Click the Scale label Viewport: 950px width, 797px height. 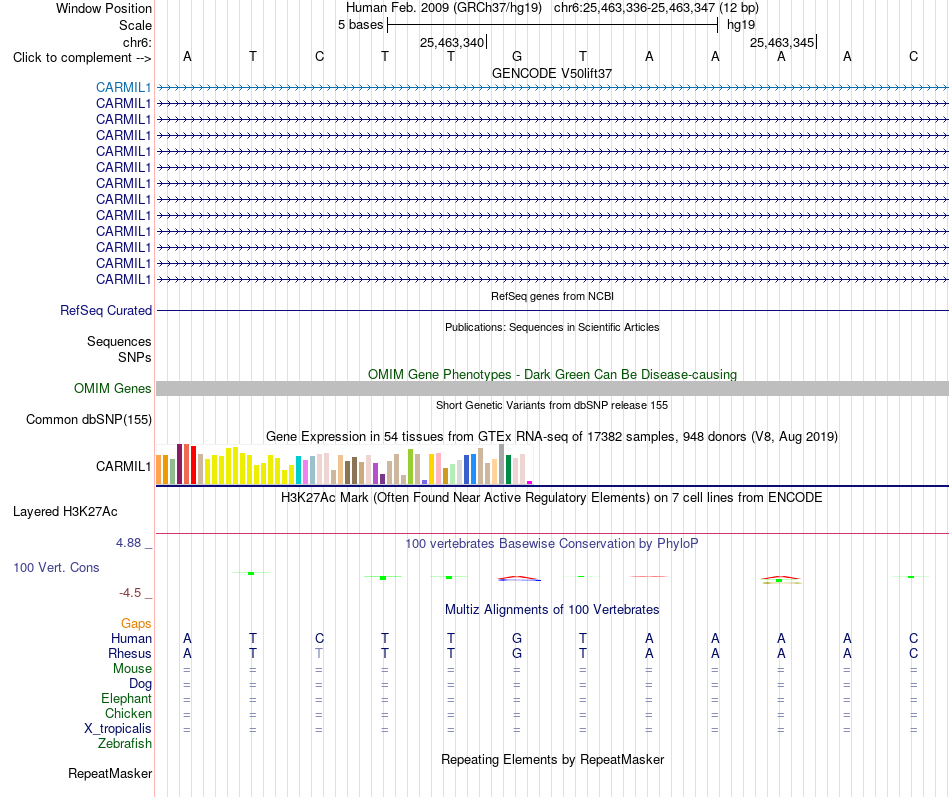[x=135, y=25]
